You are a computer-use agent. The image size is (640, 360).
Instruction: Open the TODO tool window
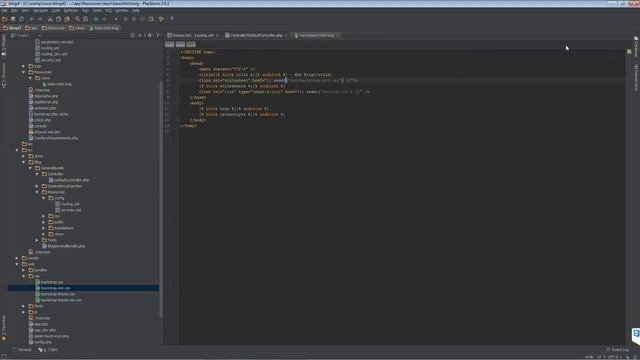48,350
